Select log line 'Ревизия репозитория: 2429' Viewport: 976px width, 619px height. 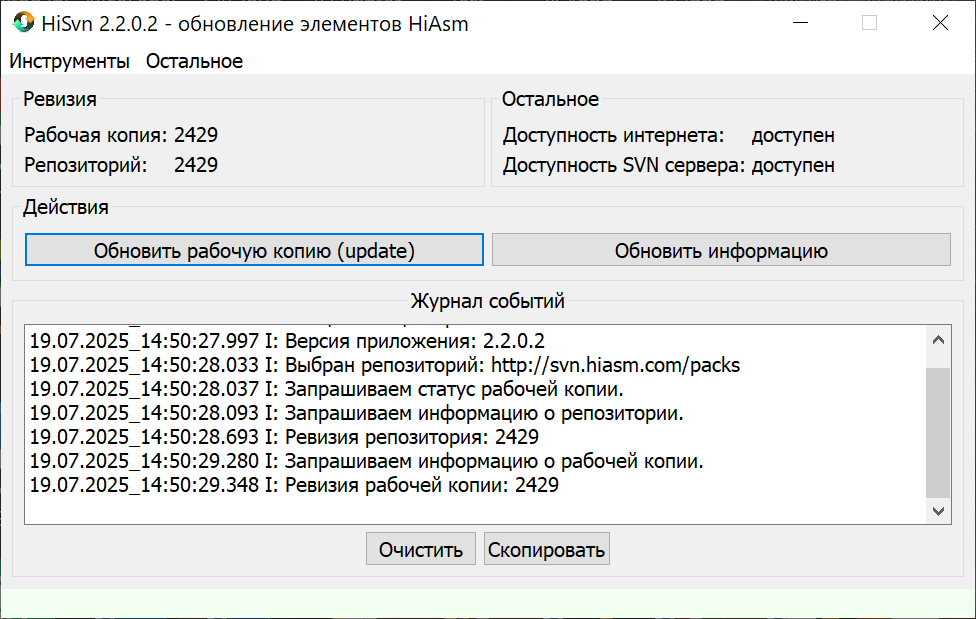tap(284, 437)
